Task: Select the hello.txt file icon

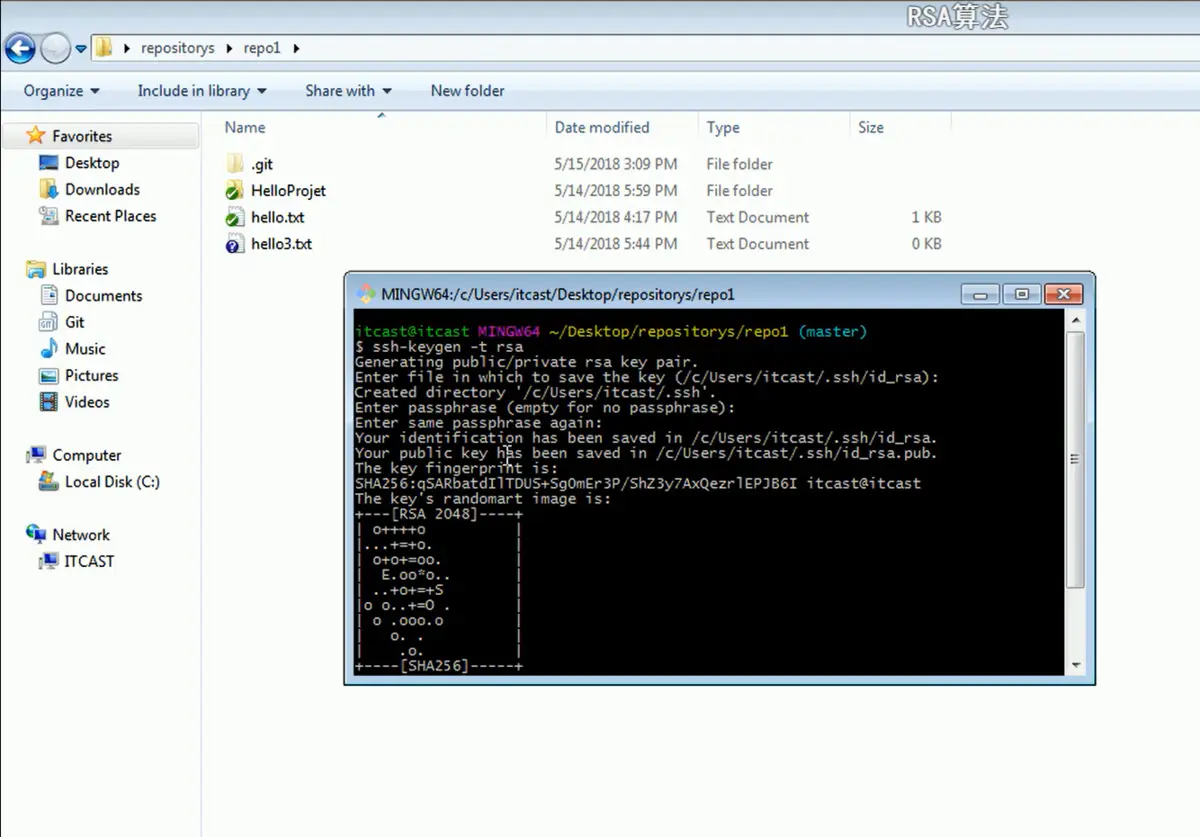Action: click(x=234, y=217)
